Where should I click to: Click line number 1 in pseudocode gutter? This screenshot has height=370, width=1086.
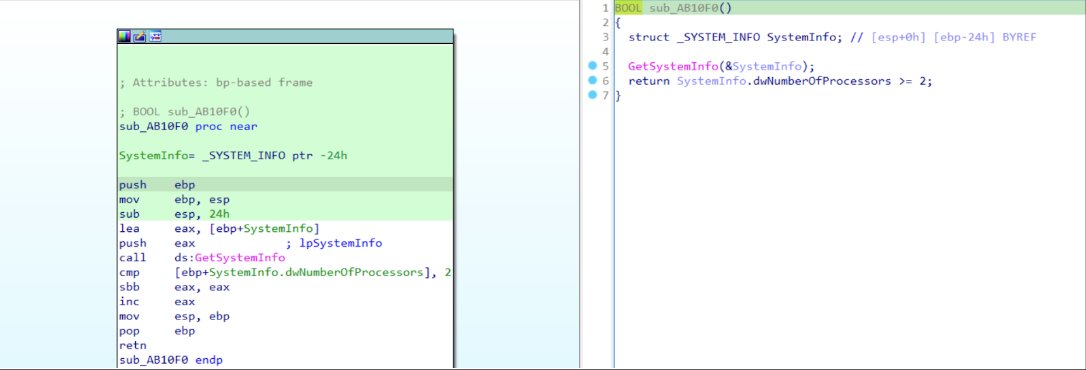click(x=605, y=8)
